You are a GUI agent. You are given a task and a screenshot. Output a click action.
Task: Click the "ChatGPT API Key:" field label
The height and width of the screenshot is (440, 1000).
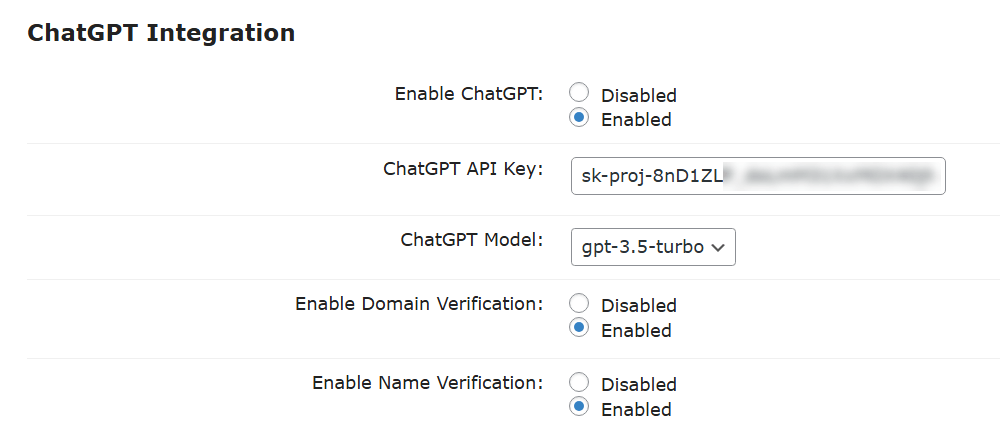point(462,168)
